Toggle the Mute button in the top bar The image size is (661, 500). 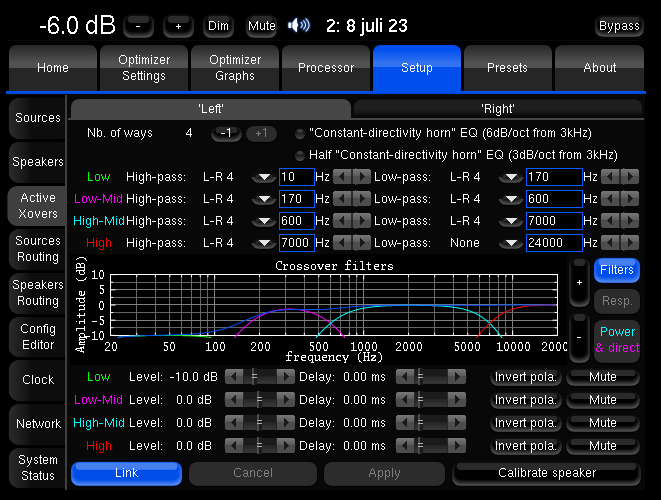pos(262,26)
